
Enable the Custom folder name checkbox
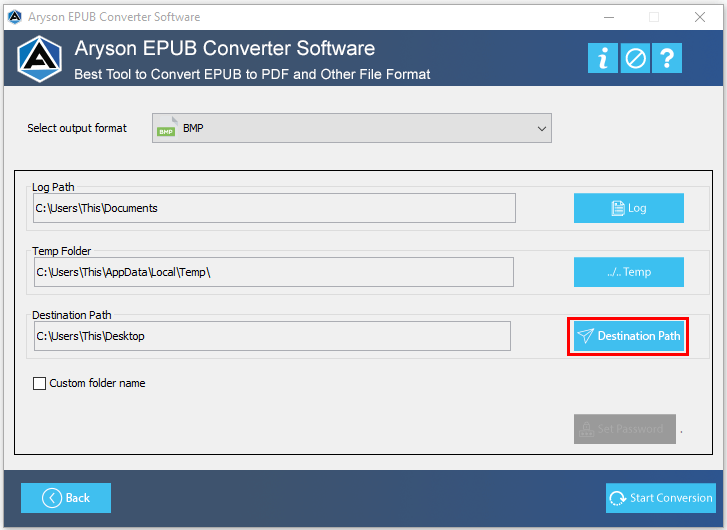[x=39, y=383]
